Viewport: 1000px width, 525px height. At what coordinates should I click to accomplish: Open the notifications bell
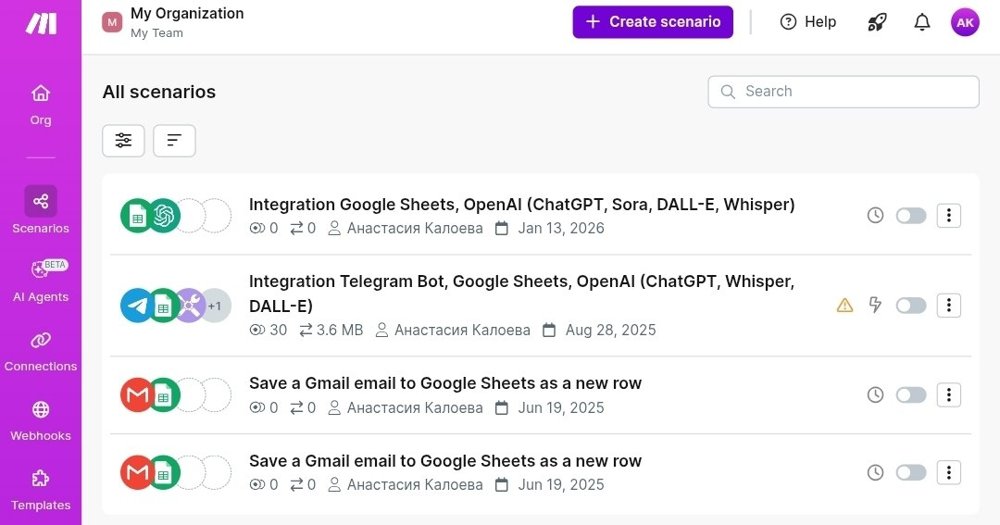(x=922, y=22)
